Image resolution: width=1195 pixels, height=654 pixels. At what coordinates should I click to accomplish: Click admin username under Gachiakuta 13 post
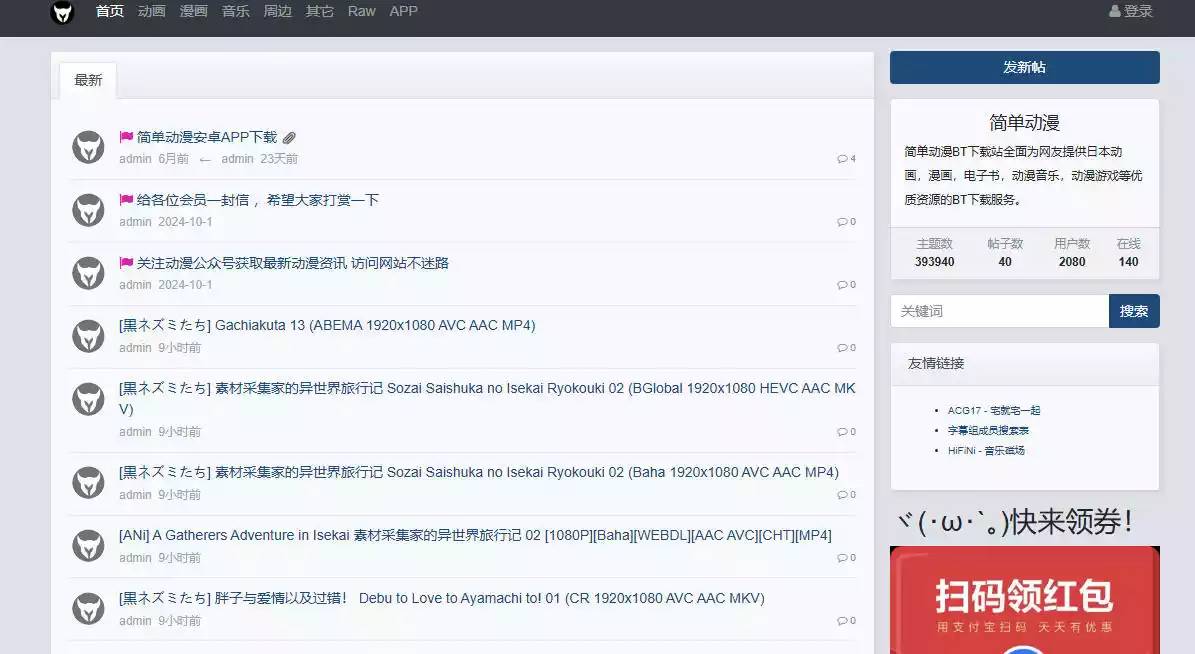pyautogui.click(x=135, y=347)
